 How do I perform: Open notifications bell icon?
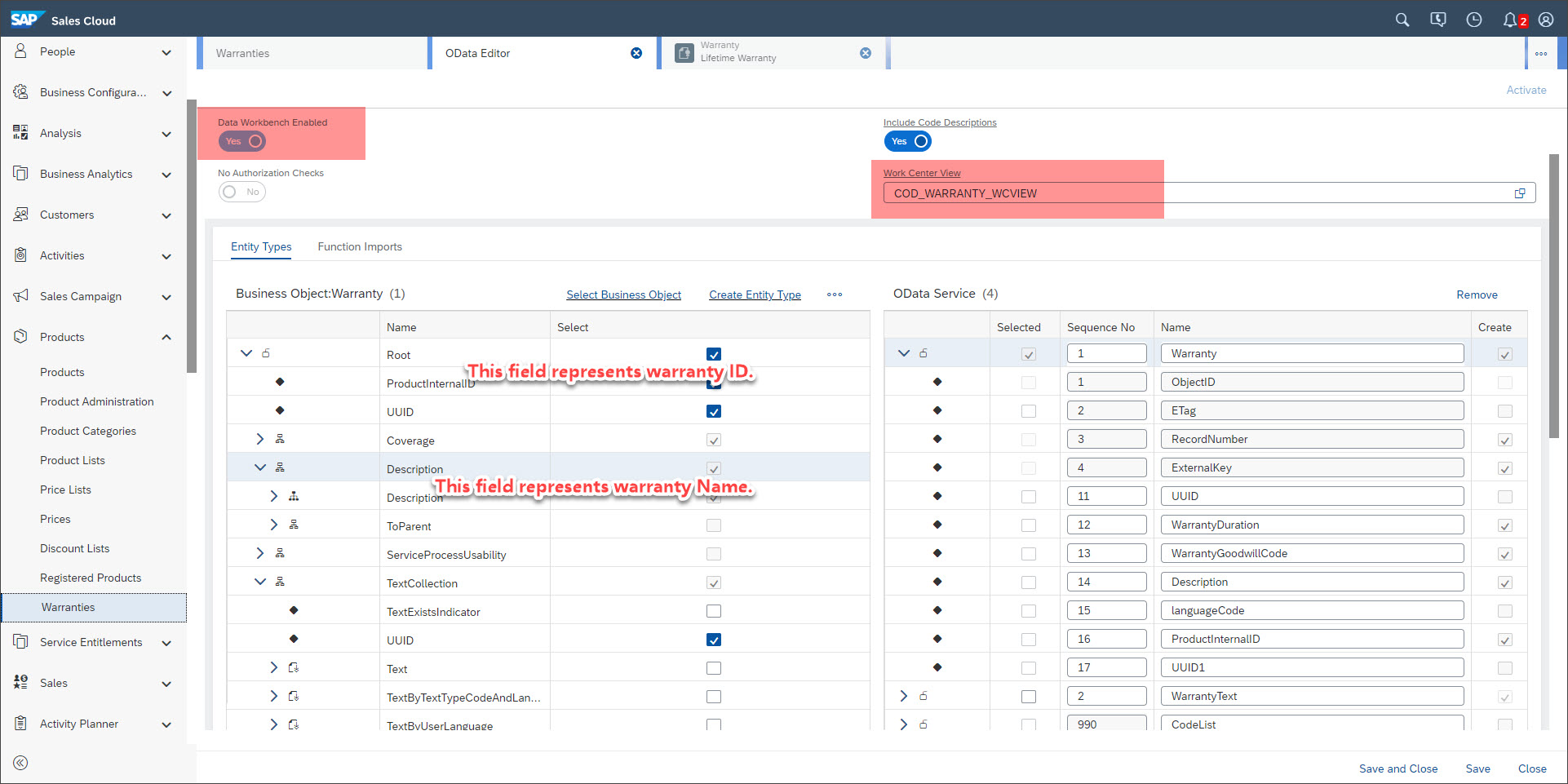(1510, 20)
